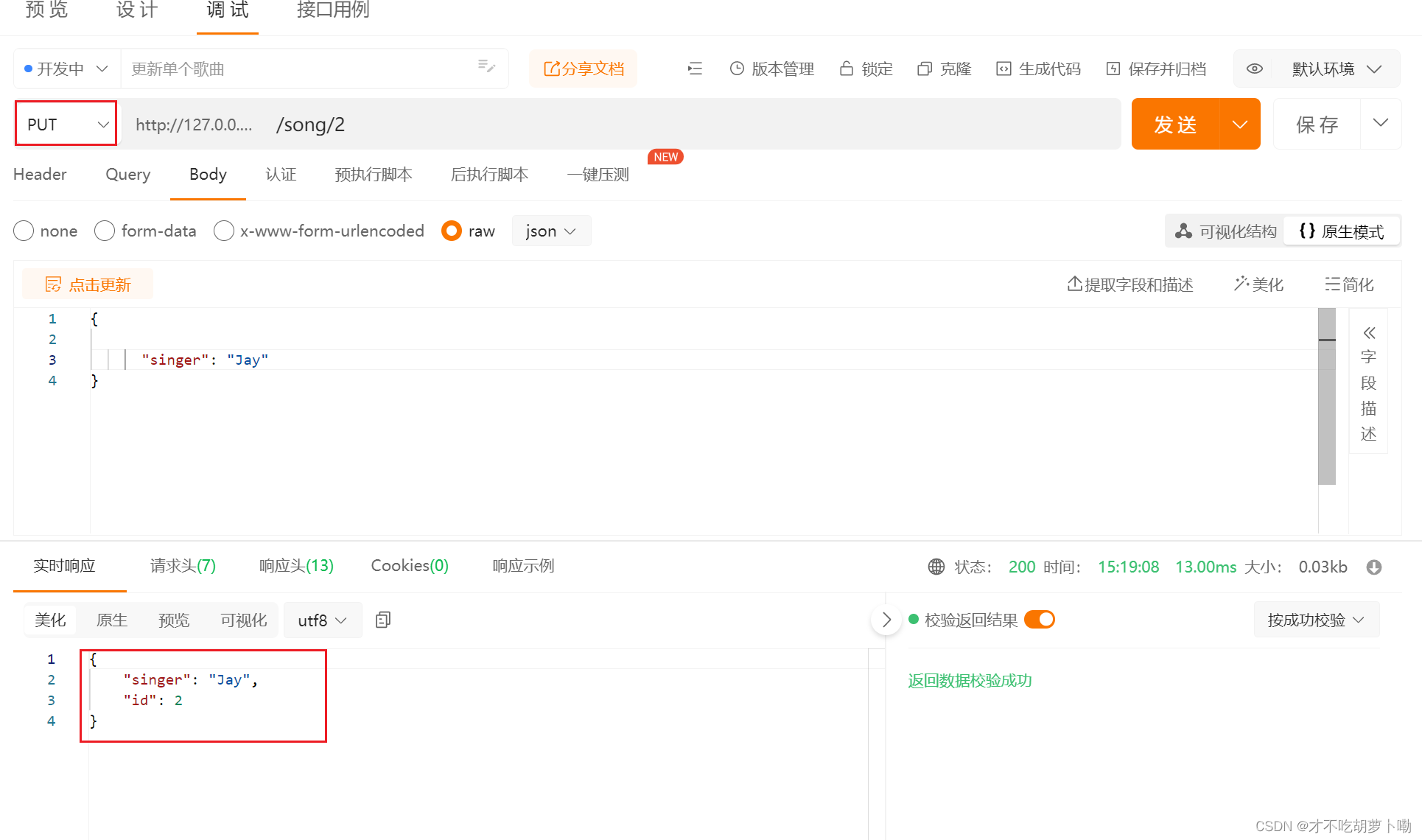The height and width of the screenshot is (840, 1422).
Task: Select the none body radio button
Action: coord(24,231)
